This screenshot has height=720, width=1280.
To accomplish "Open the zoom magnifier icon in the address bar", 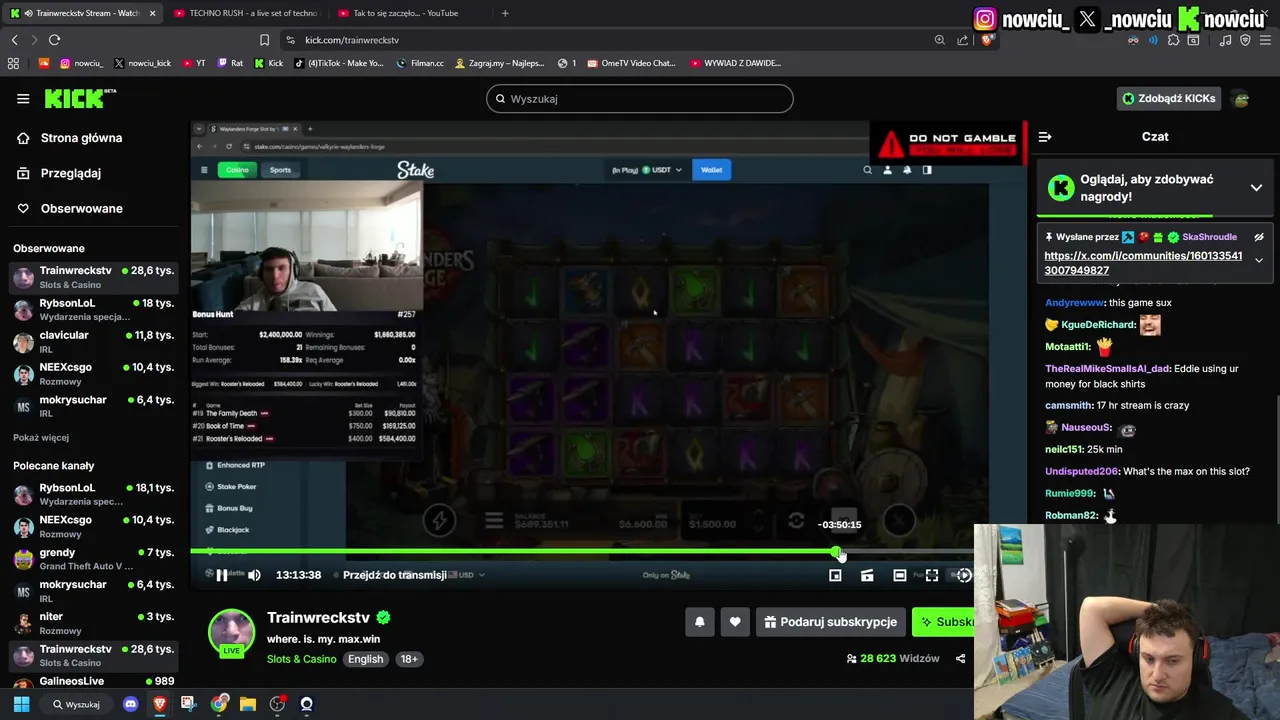I will [939, 40].
